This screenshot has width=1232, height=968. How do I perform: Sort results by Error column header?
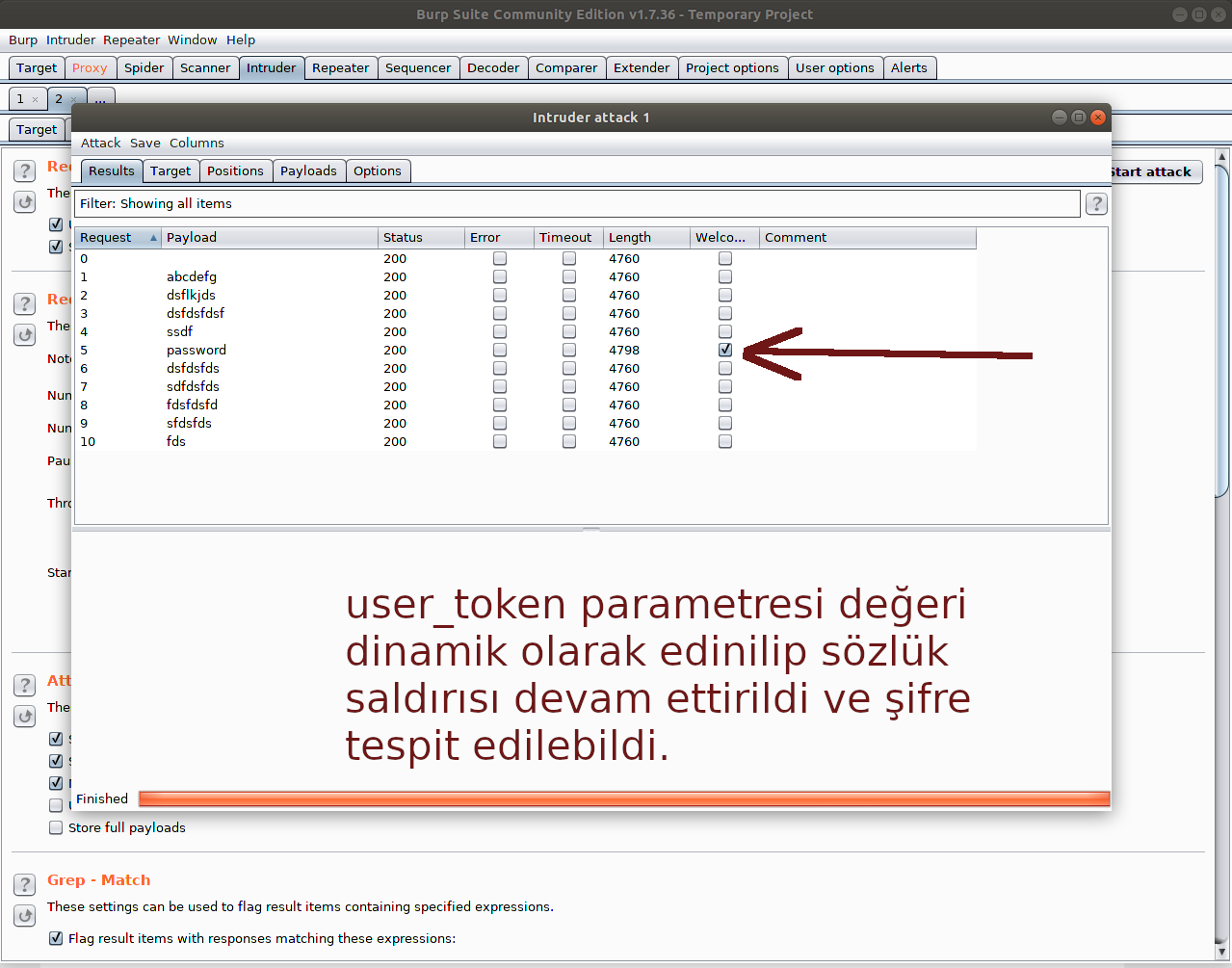coord(499,238)
